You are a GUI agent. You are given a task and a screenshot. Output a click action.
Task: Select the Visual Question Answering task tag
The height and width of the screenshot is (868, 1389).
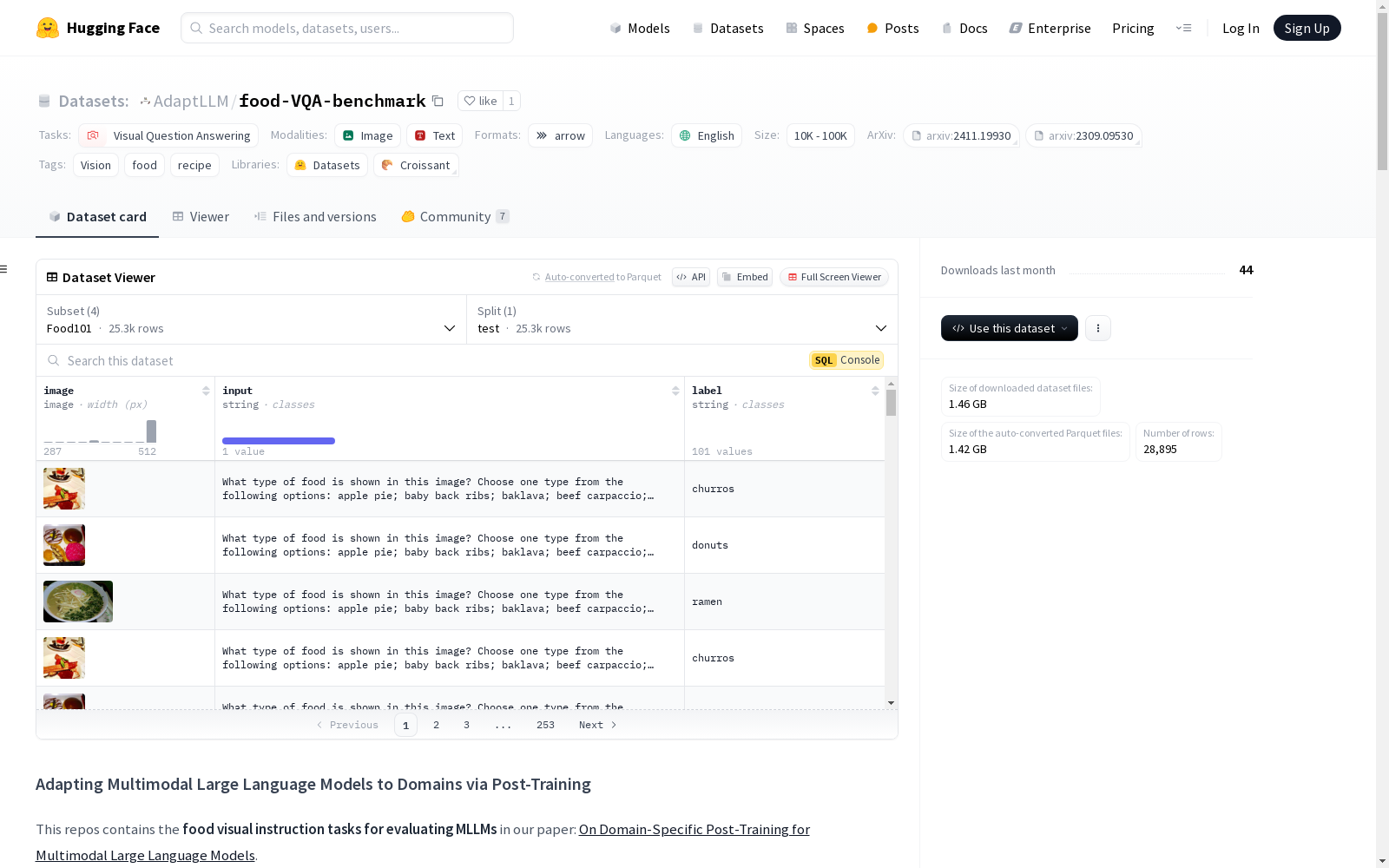click(168, 135)
